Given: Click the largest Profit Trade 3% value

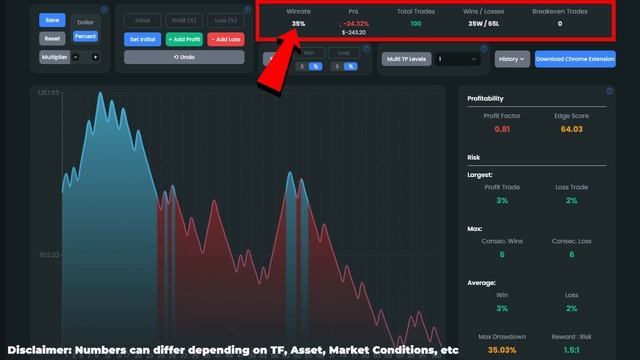Looking at the screenshot, I should tap(502, 200).
